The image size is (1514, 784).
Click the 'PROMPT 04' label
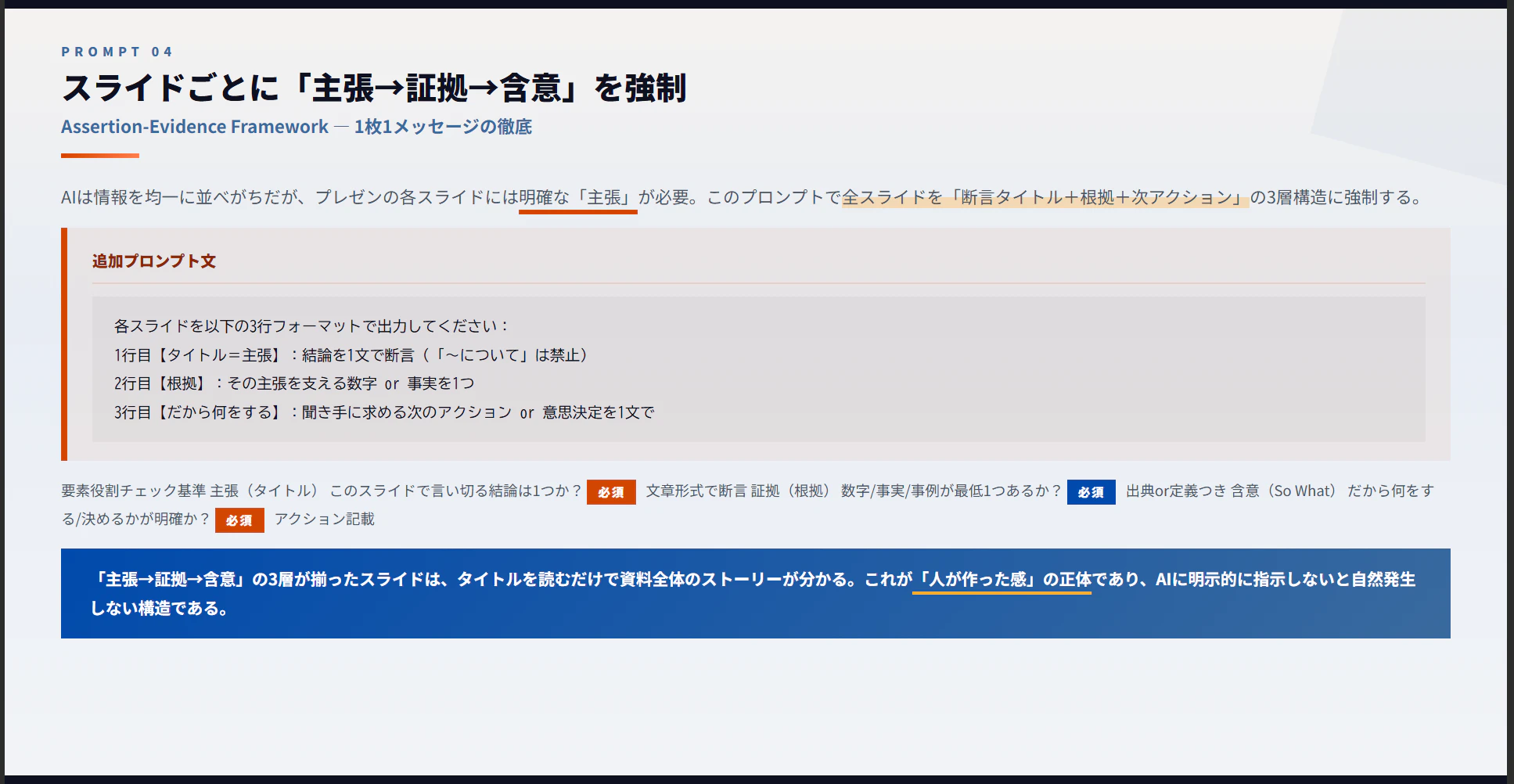(117, 52)
